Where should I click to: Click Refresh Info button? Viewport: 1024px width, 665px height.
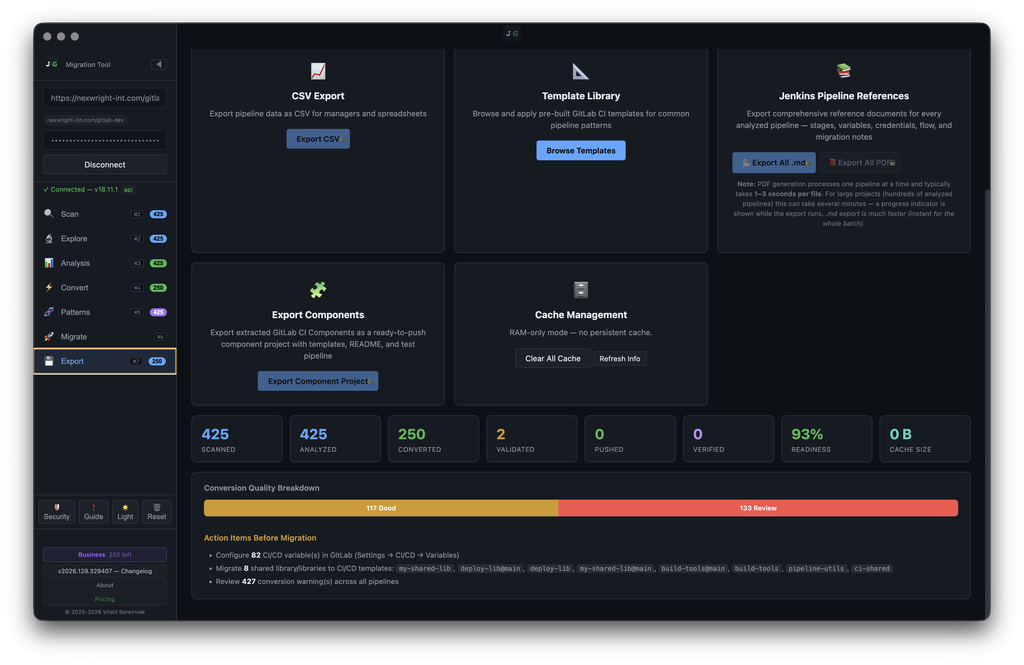click(620, 359)
